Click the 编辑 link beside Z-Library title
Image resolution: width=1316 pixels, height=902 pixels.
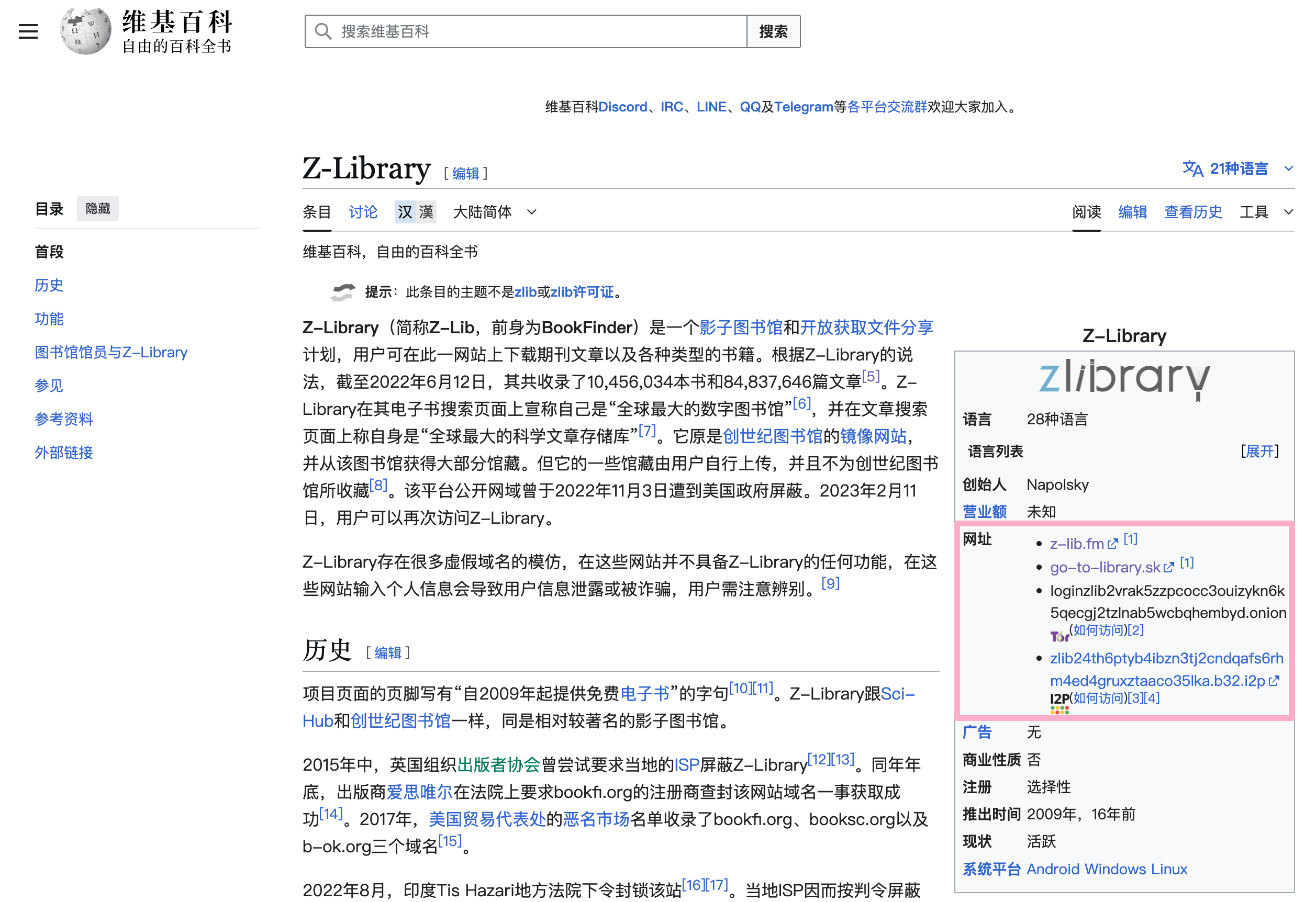465,174
